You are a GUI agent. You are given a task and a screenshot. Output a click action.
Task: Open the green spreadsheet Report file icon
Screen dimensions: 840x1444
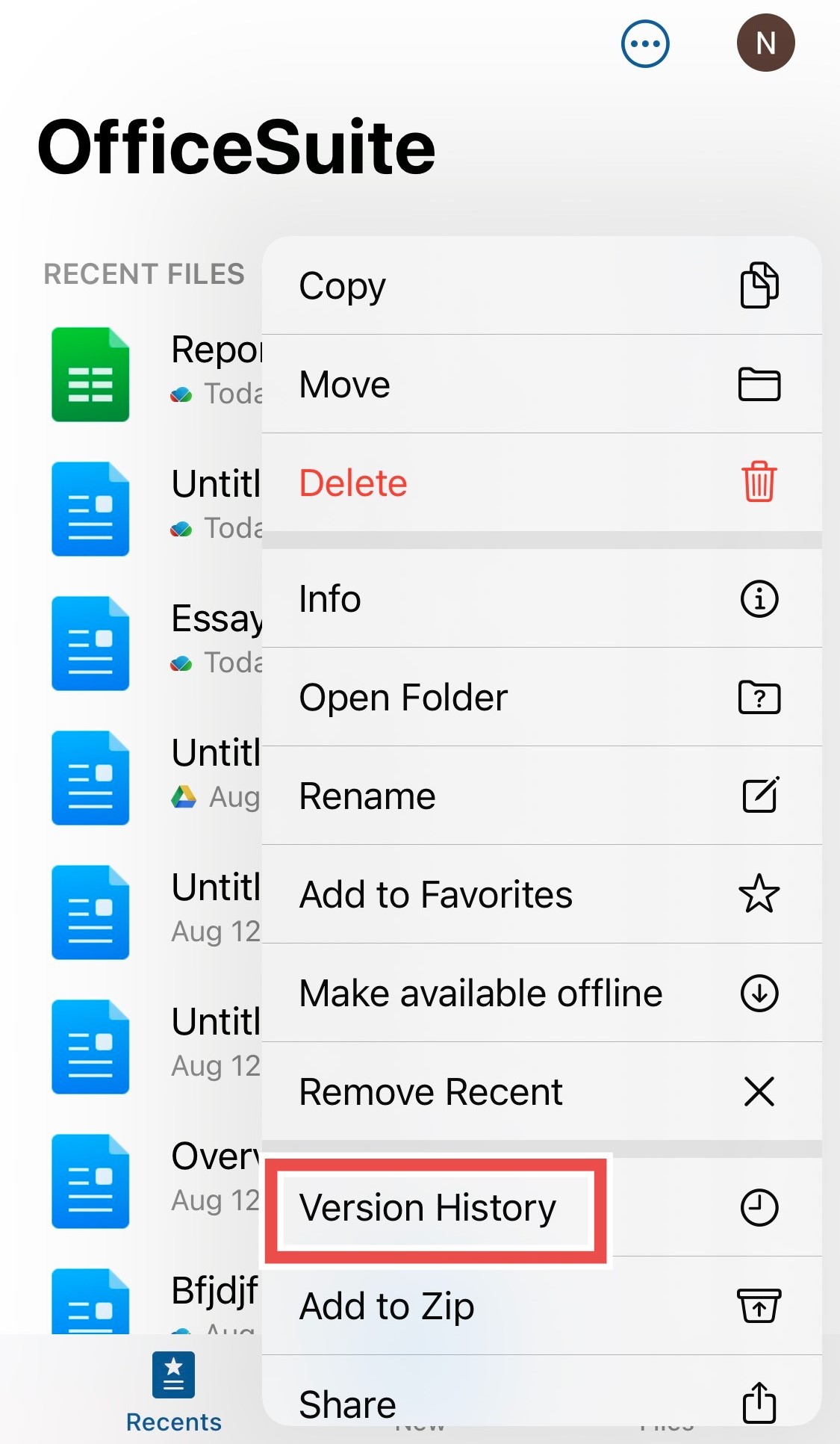click(x=90, y=374)
